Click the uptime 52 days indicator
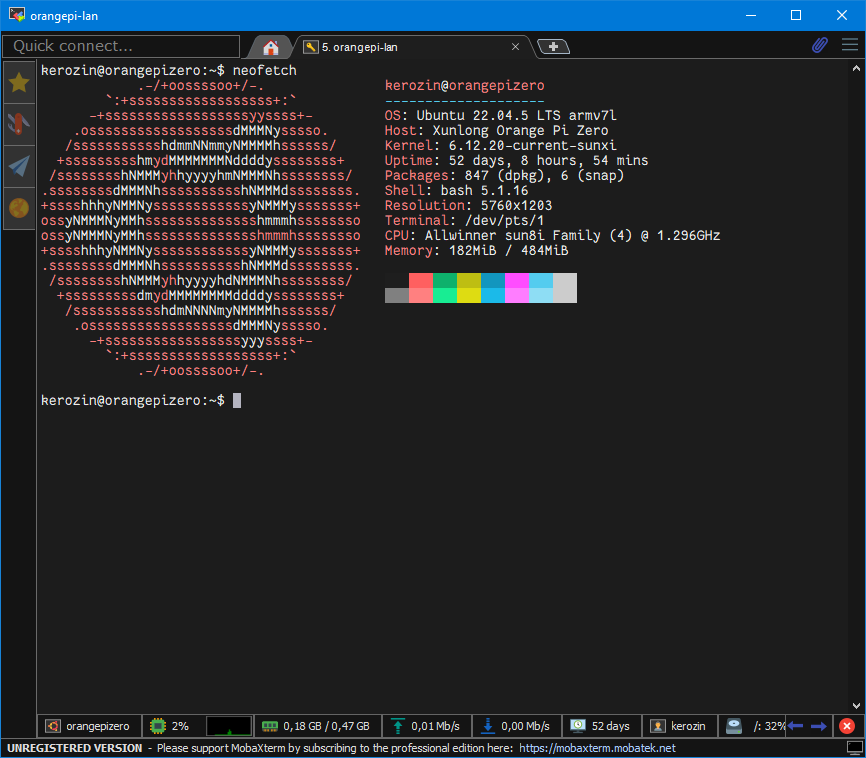The height and width of the screenshot is (758, 866). point(600,726)
